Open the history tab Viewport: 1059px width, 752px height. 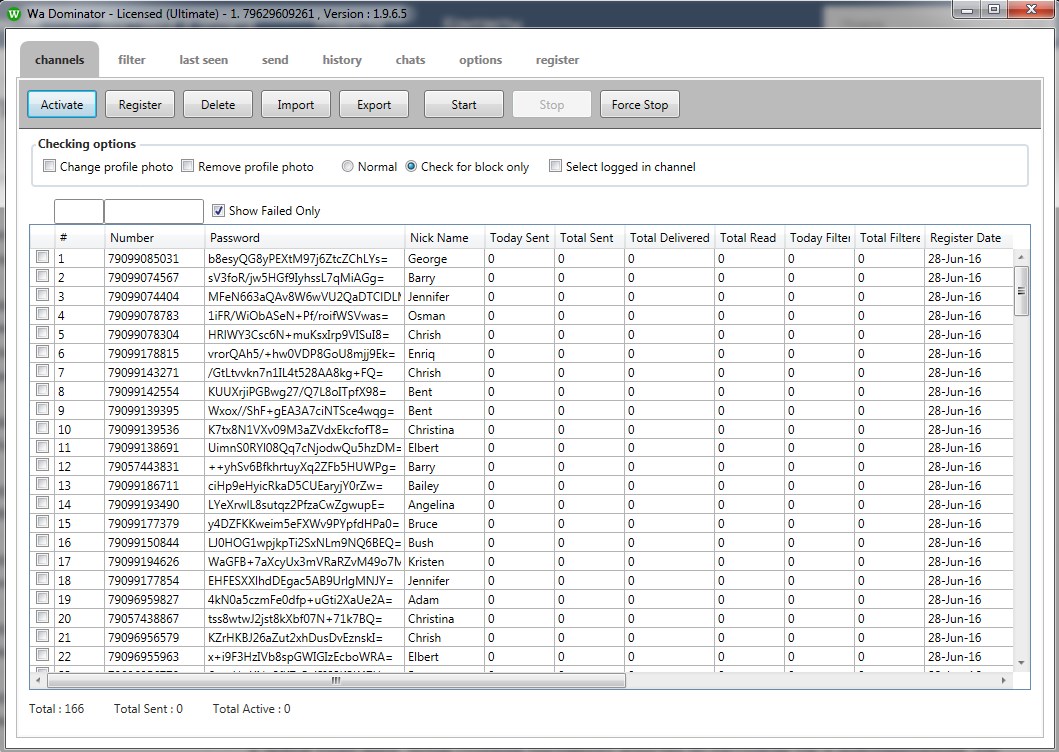[x=342, y=60]
